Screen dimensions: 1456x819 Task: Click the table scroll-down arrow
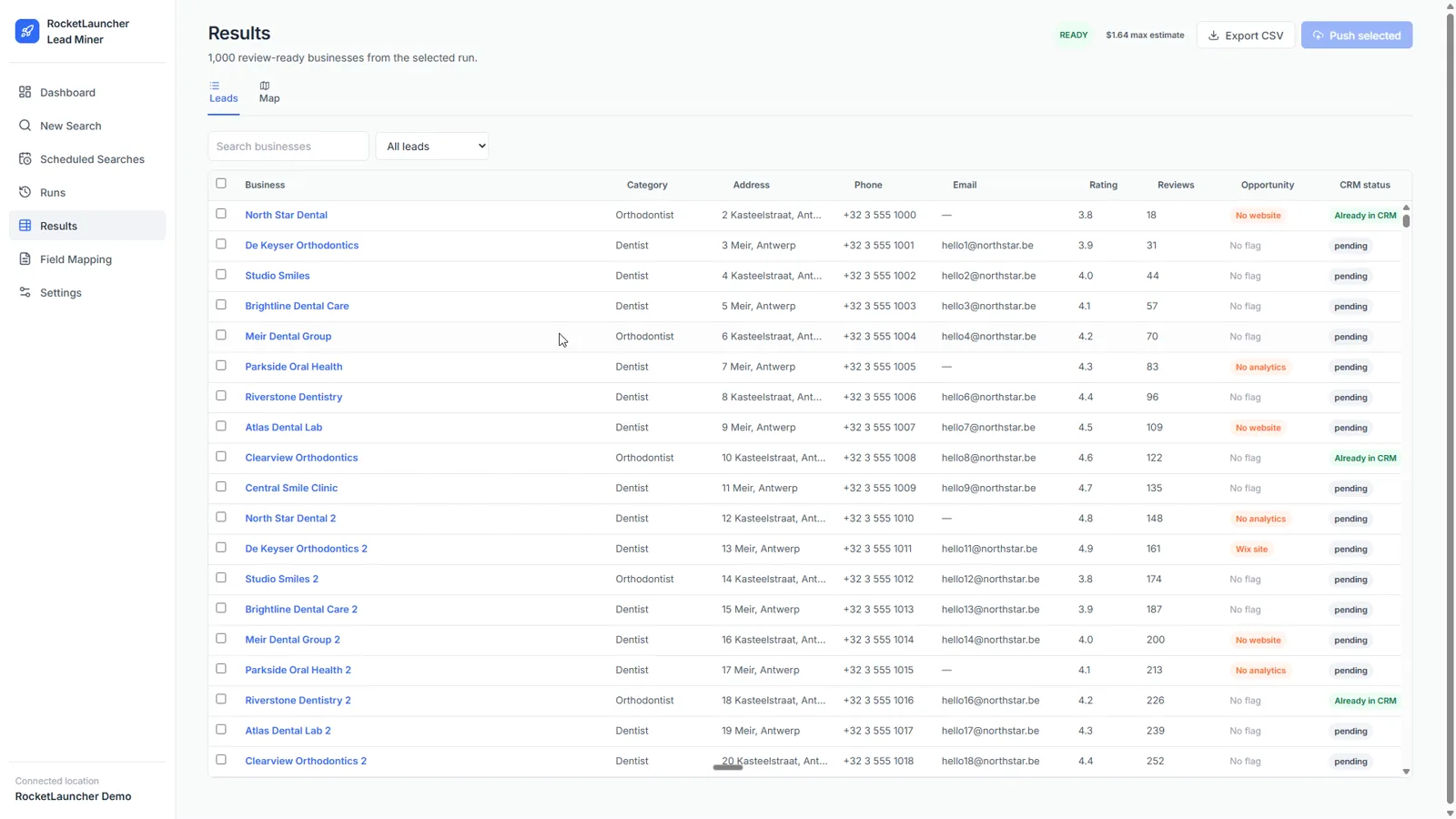coord(1406,772)
